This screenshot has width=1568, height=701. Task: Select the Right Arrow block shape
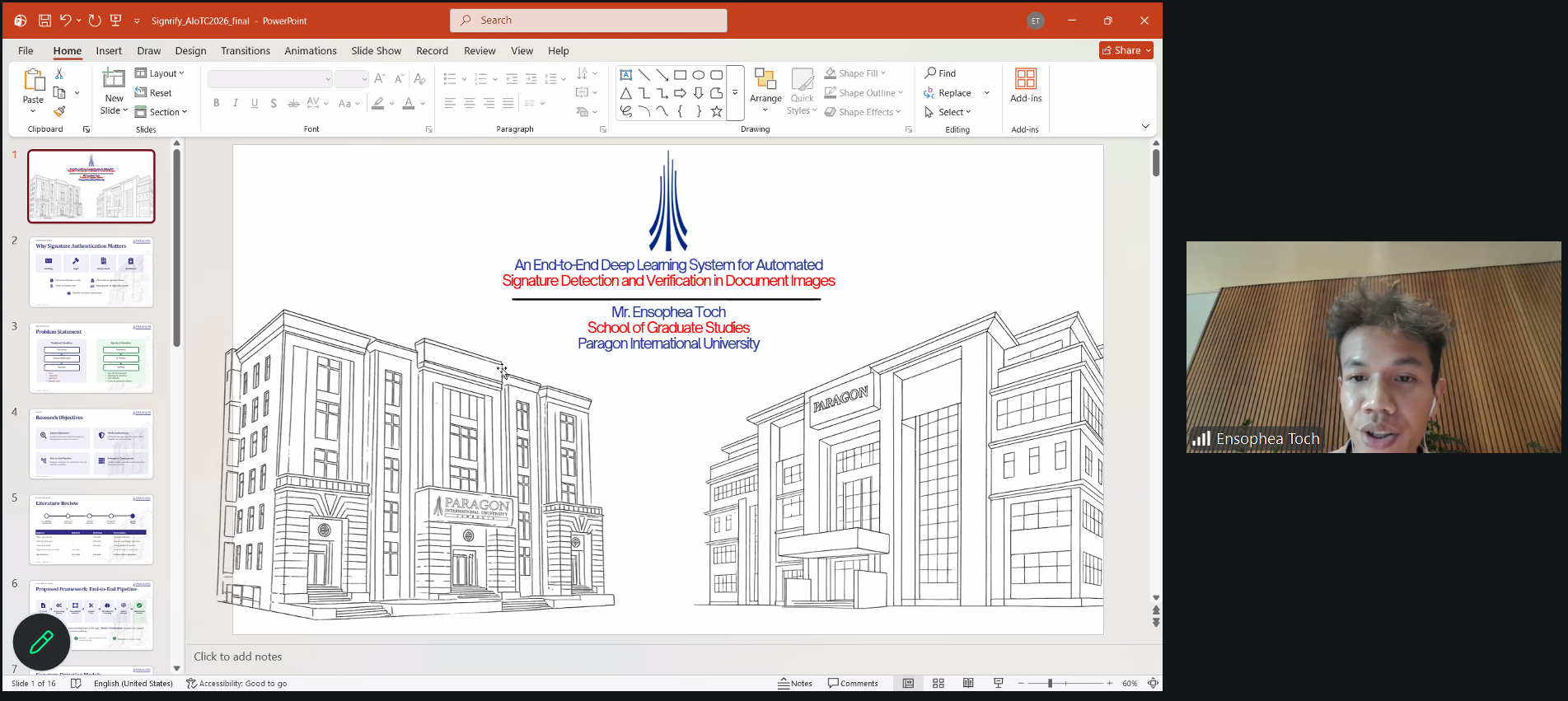coord(681,93)
